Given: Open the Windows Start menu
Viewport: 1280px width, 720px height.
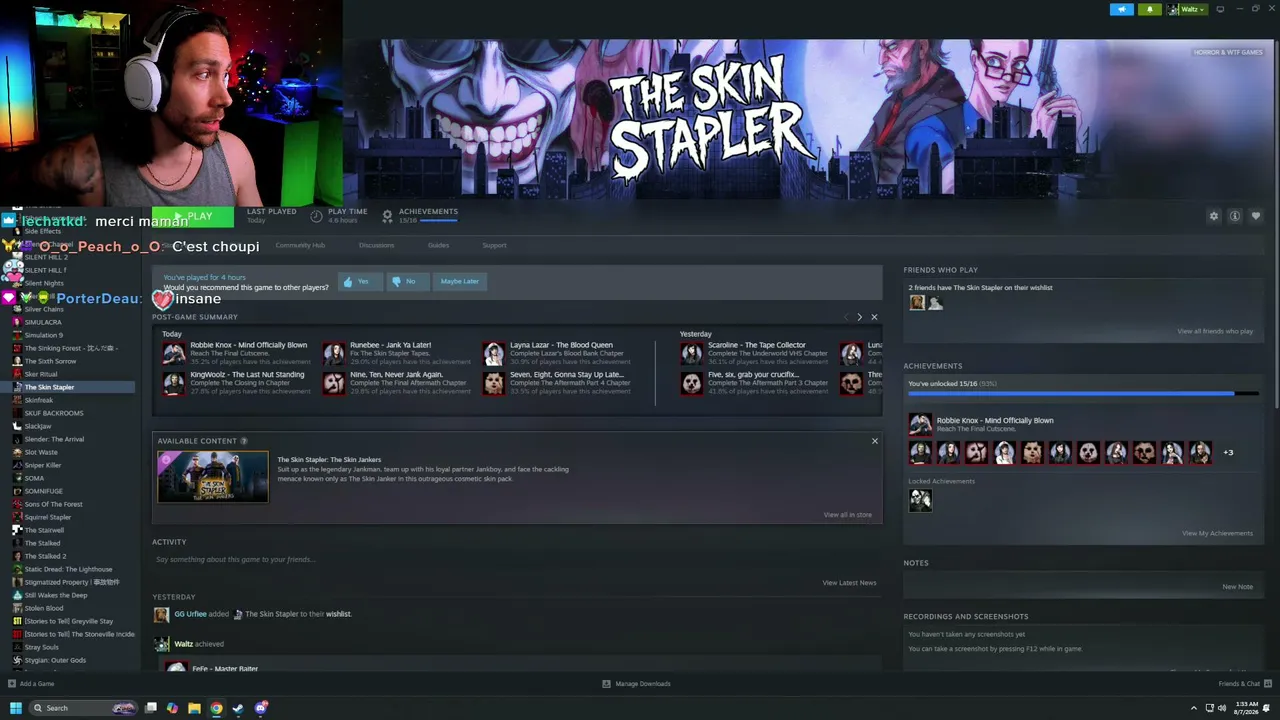Looking at the screenshot, I should 15,708.
